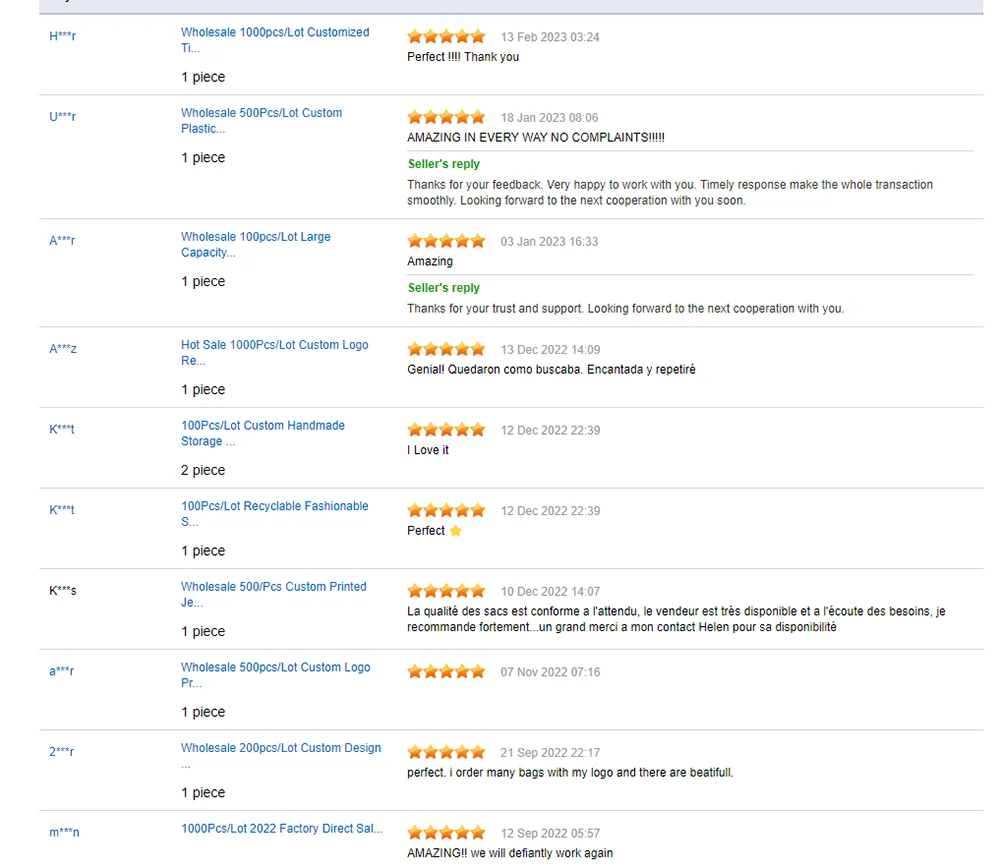Click the star rating dated 10 Dec 2022
The image size is (1000, 868).
point(446,592)
